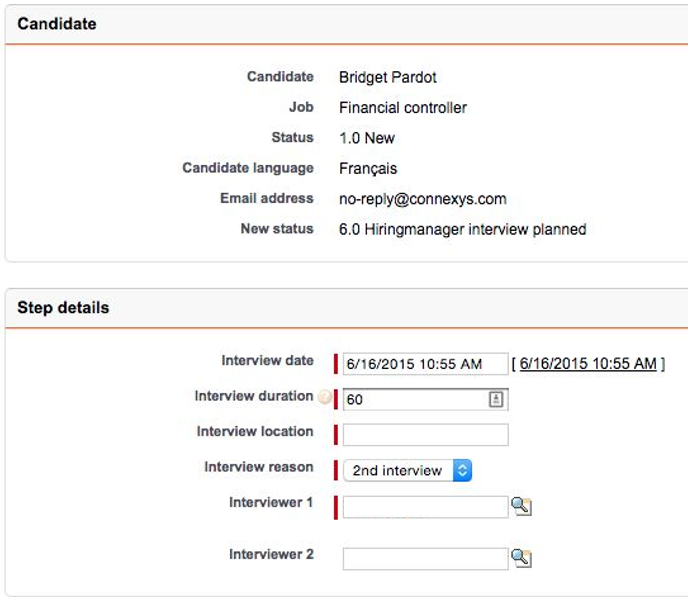Image resolution: width=694 pixels, height=602 pixels.
Task: Click the no-reply@connexys.com email address
Action: [x=423, y=199]
